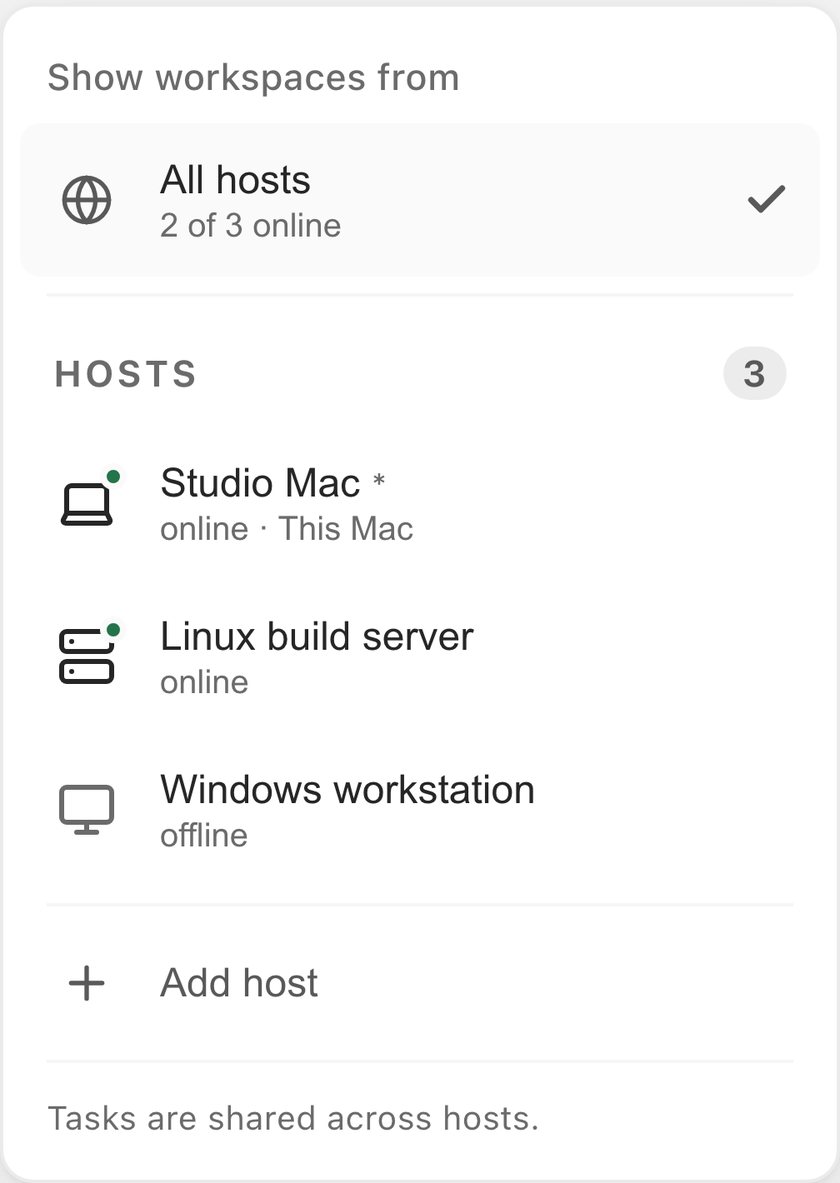Click the globe icon beside All hosts

[x=86, y=200]
